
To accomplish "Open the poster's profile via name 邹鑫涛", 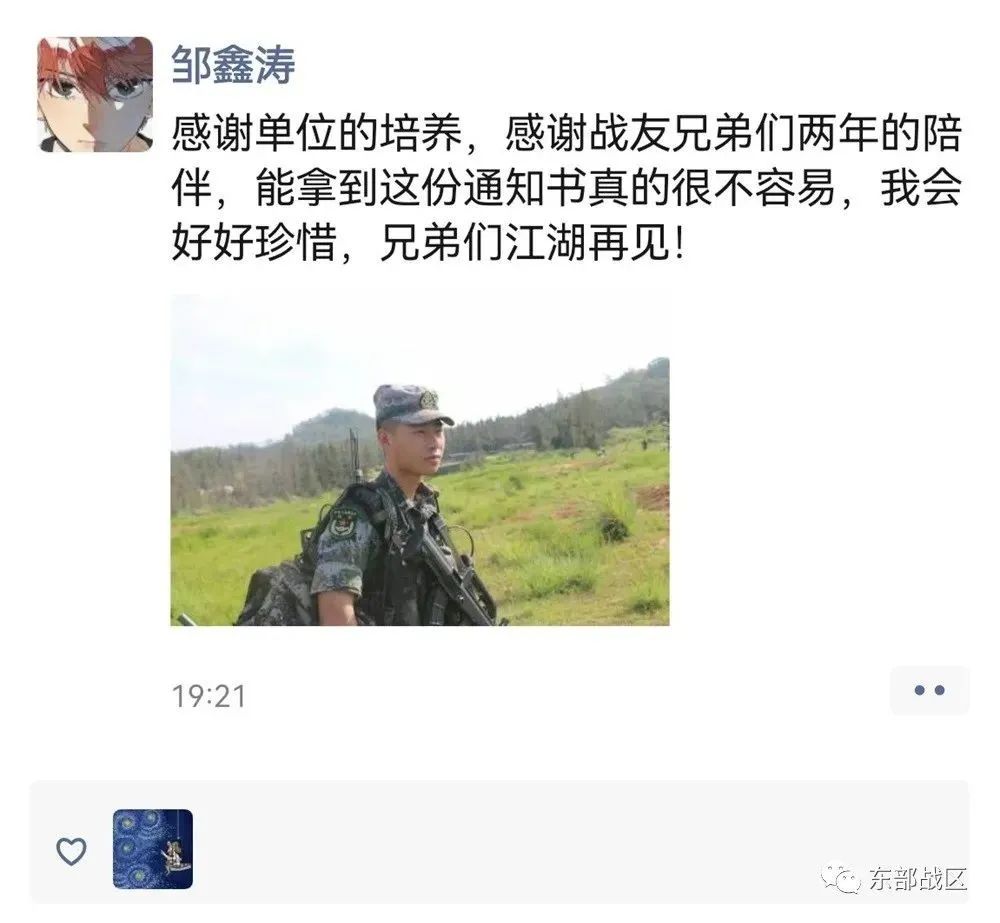I will (233, 65).
